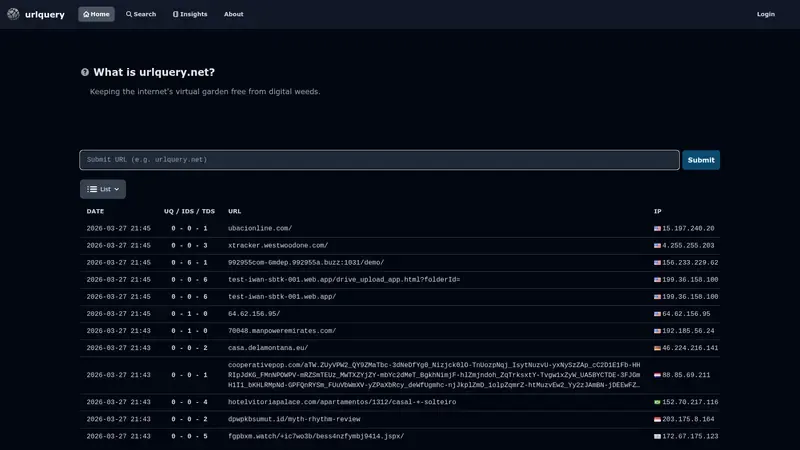Click the question mark icon beside heading
This screenshot has width=800, height=450.
(85, 72)
